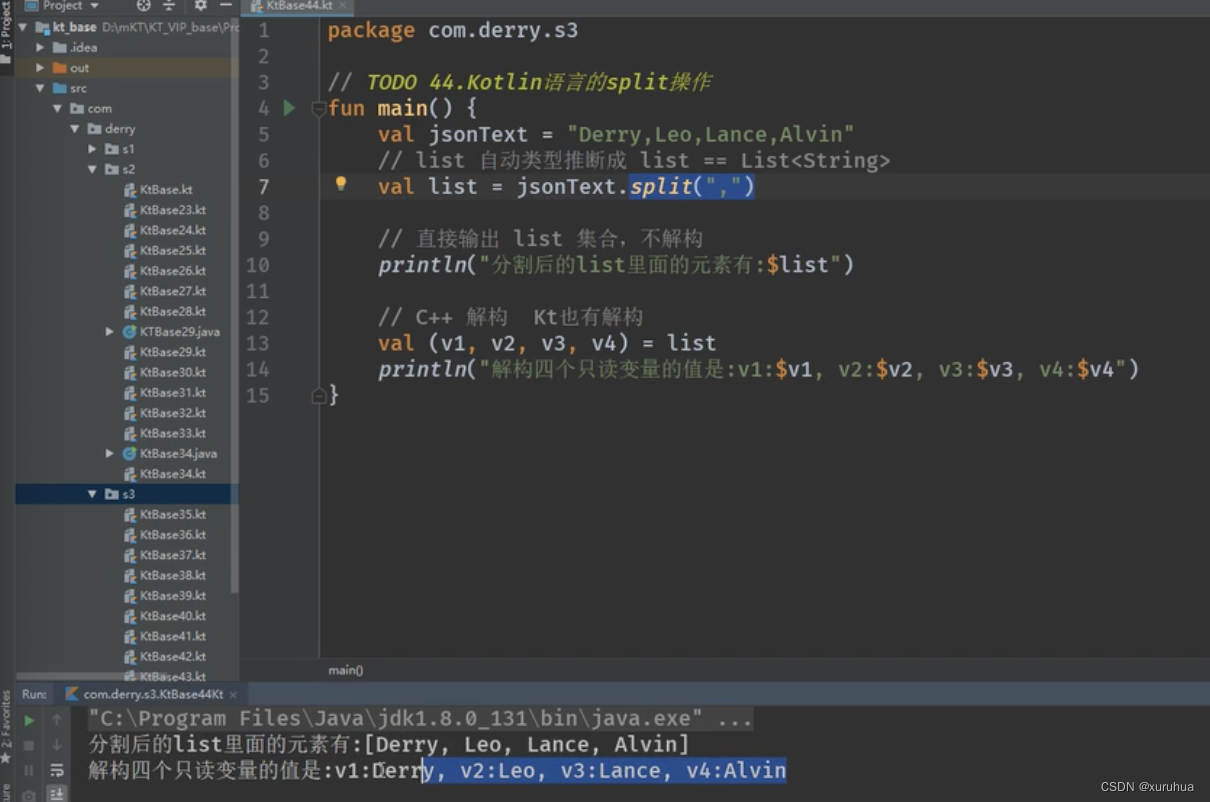The width and height of the screenshot is (1210, 802).
Task: Collapse the com package
Action: pos(58,108)
